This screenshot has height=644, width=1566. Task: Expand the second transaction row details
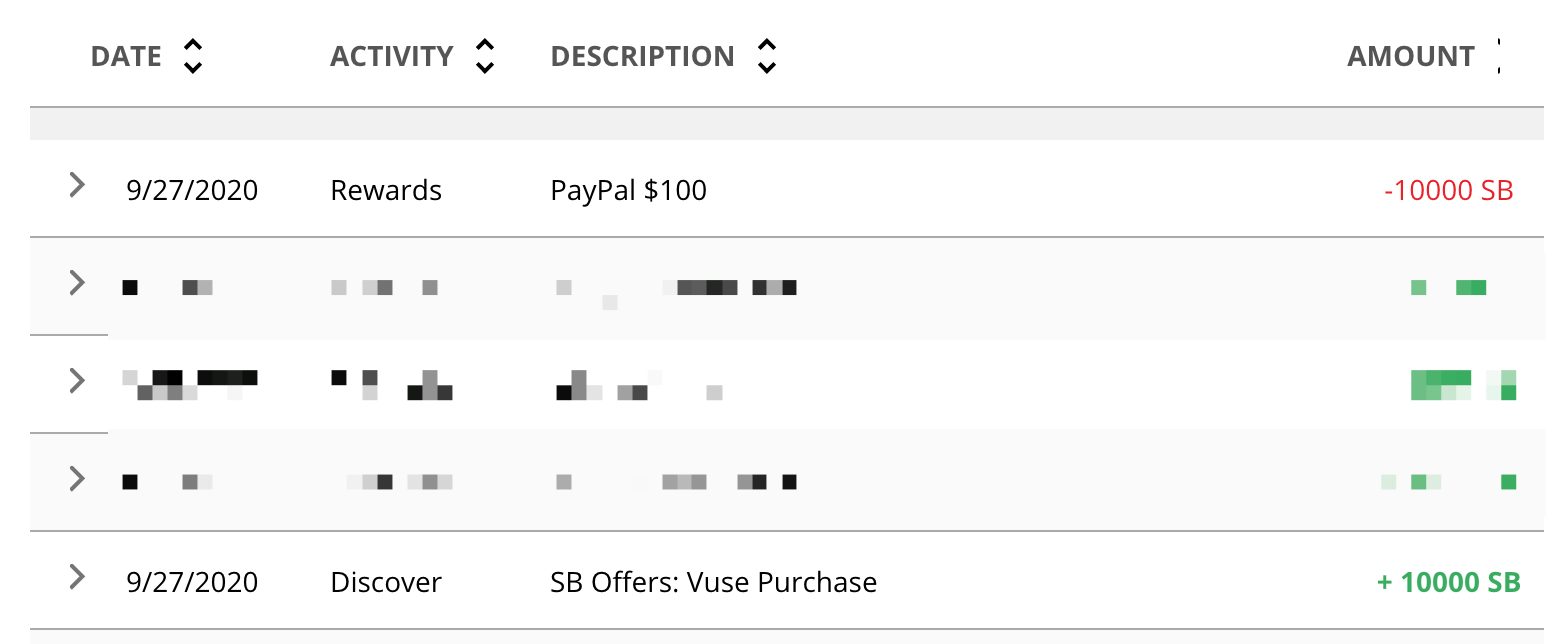tap(78, 283)
